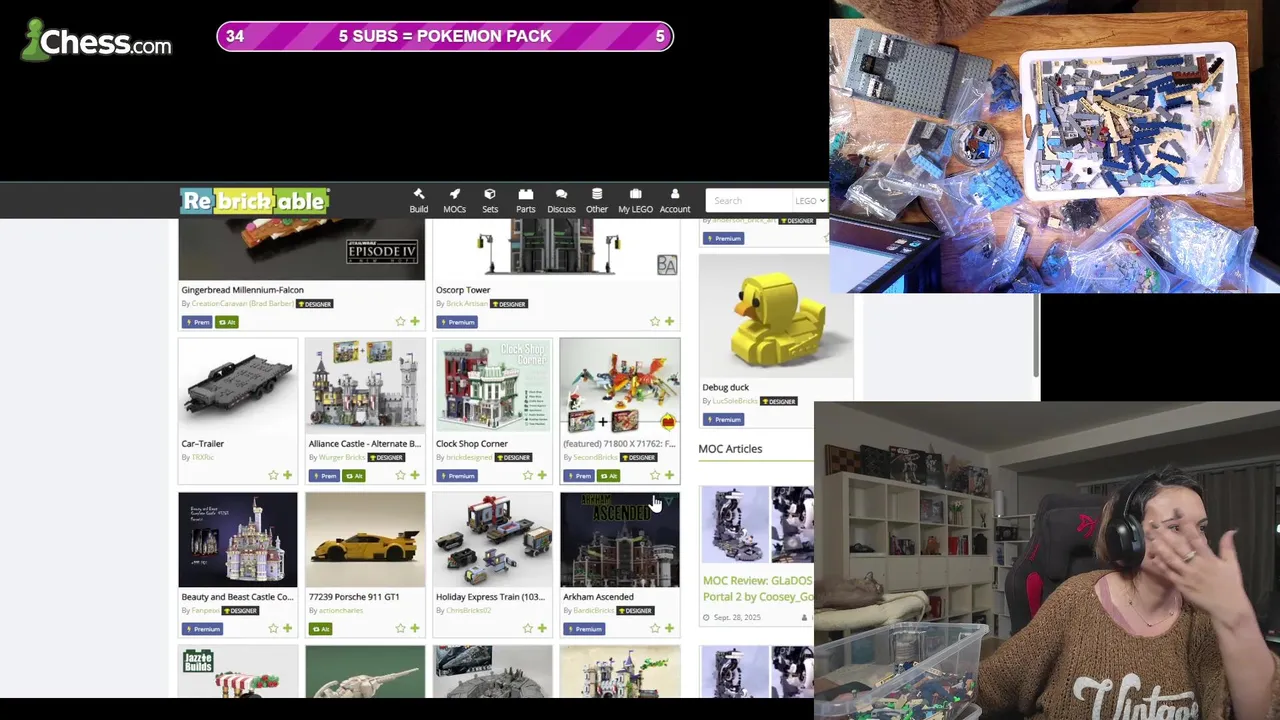
Task: Click the Rebrickable logo
Action: click(255, 201)
